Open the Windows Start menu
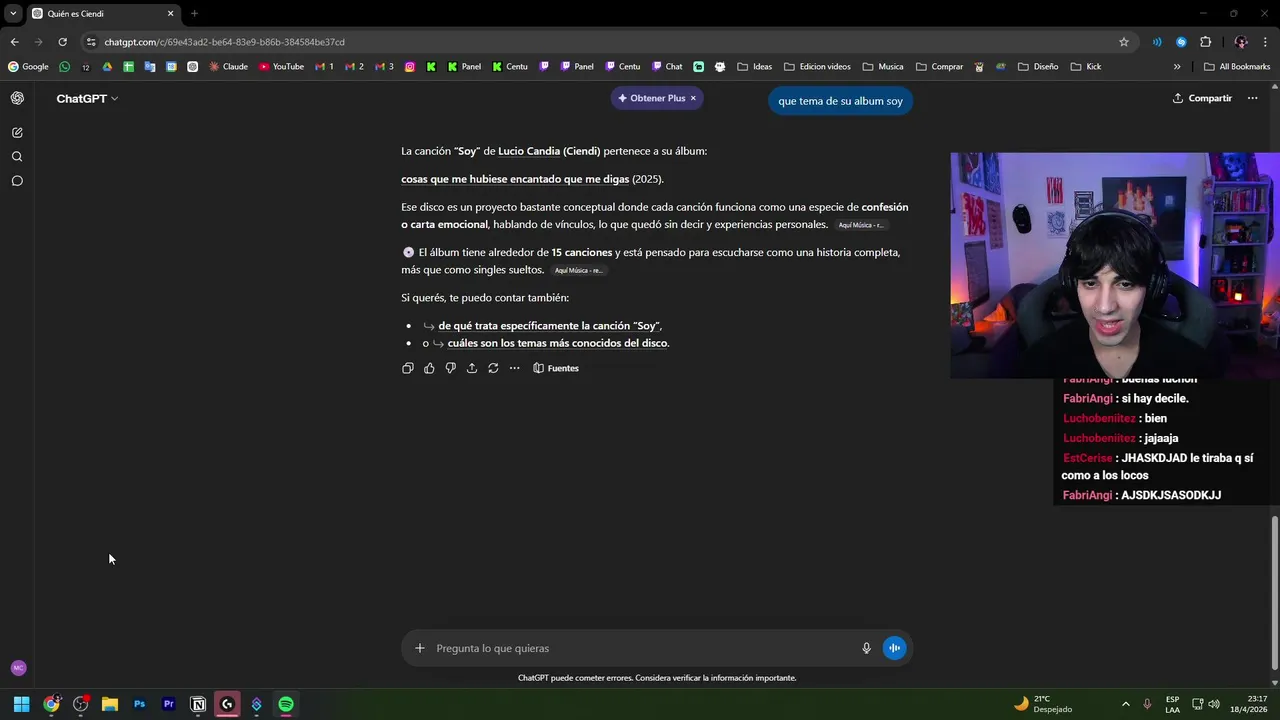The width and height of the screenshot is (1280, 720). (x=21, y=704)
